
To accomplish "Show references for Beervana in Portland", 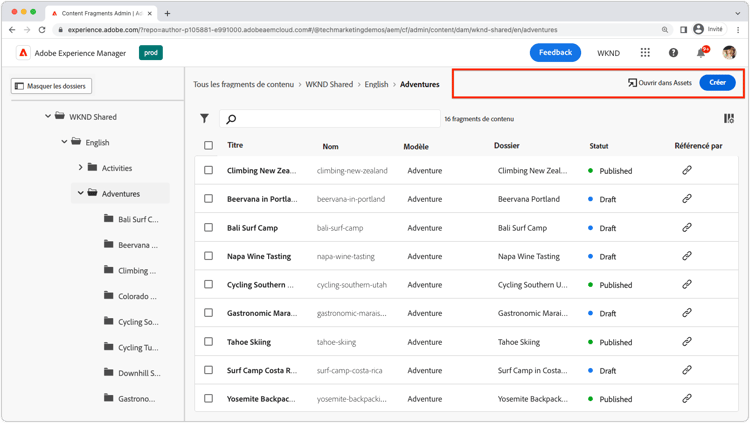I will pos(687,199).
